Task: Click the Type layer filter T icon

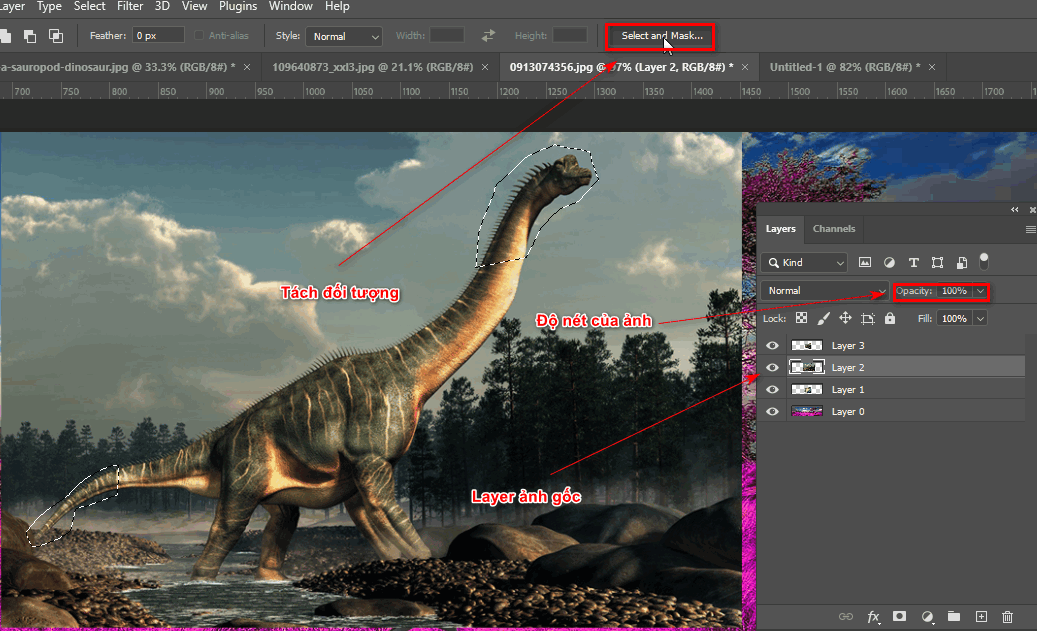Action: coord(913,261)
